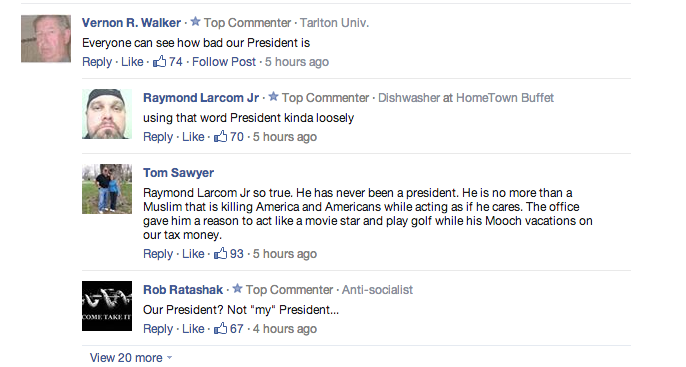Open Vernon R. Walker's profile picture
686x367 pixels.
click(46, 38)
